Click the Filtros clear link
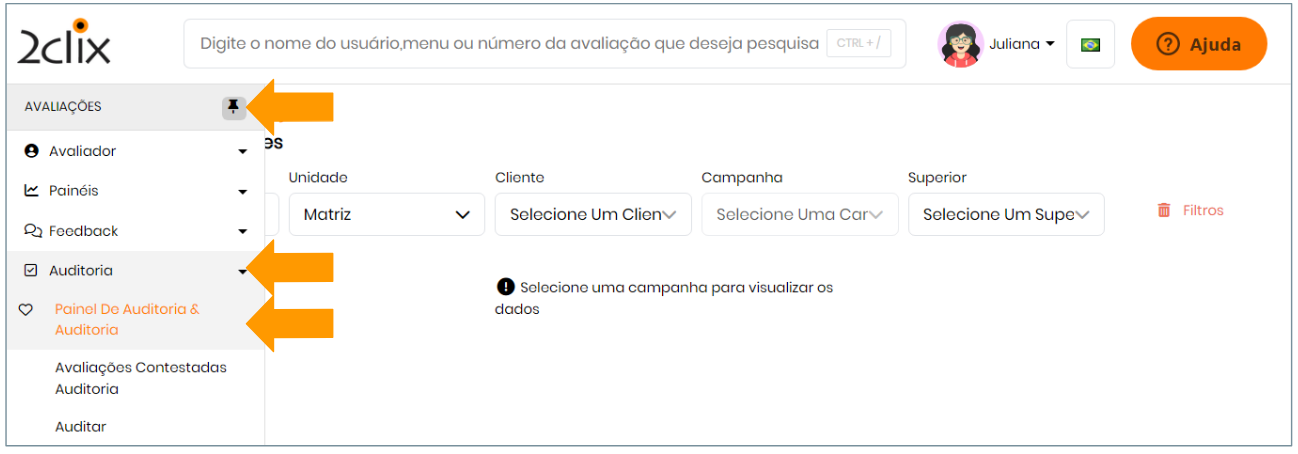This screenshot has height=454, width=1298. tap(1202, 211)
